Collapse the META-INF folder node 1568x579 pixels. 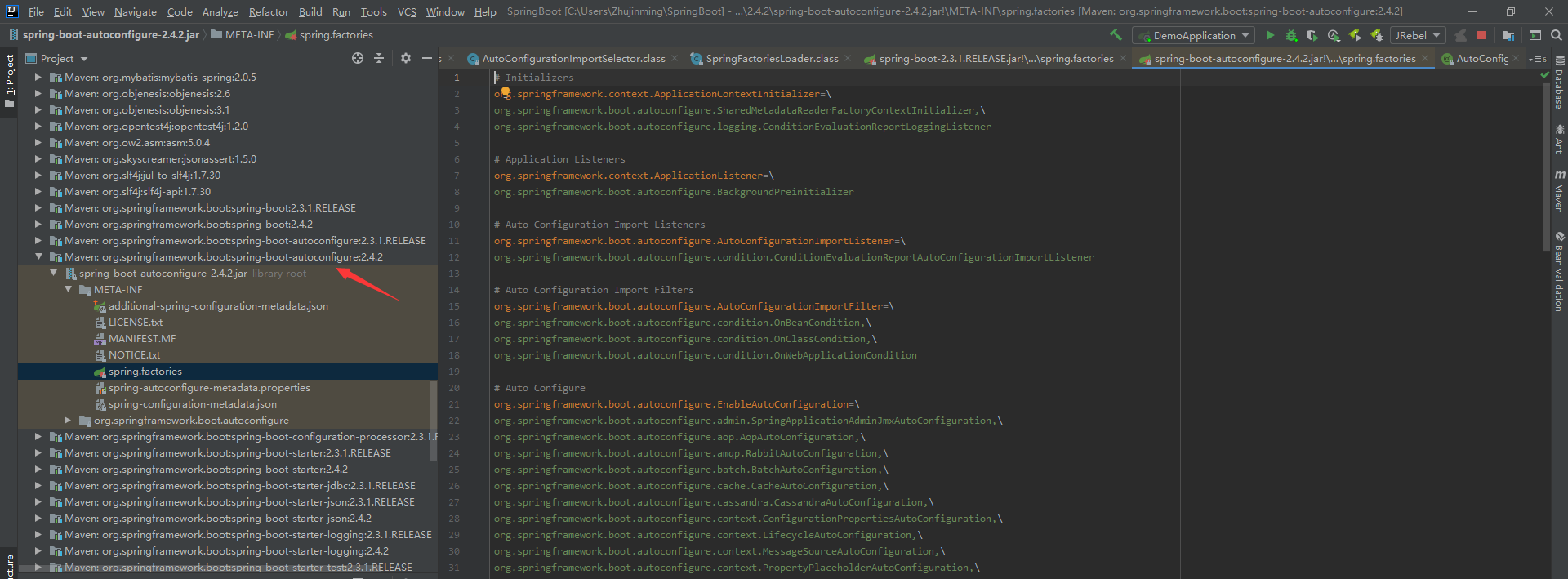point(68,289)
